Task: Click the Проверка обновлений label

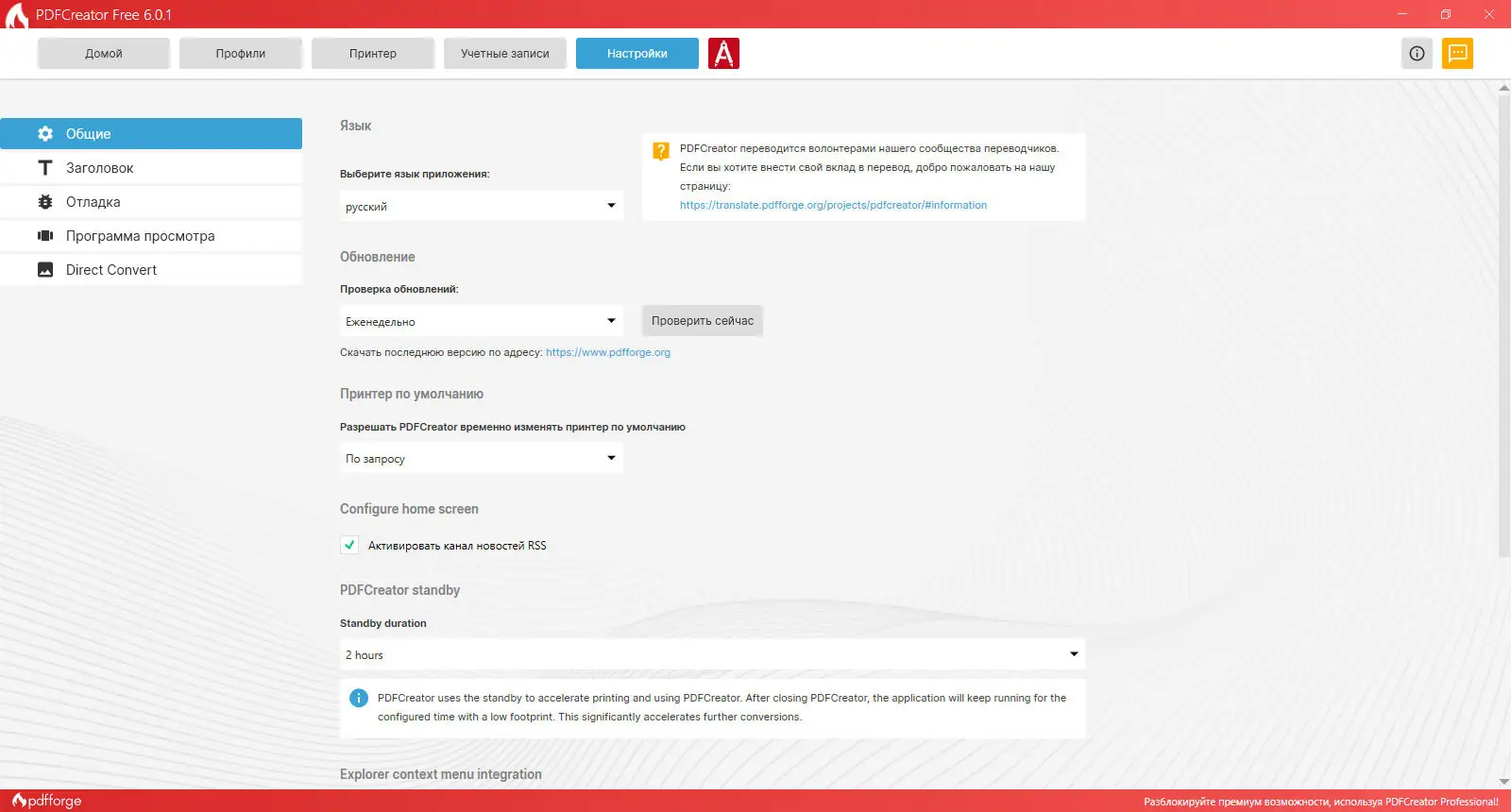Action: [399, 289]
